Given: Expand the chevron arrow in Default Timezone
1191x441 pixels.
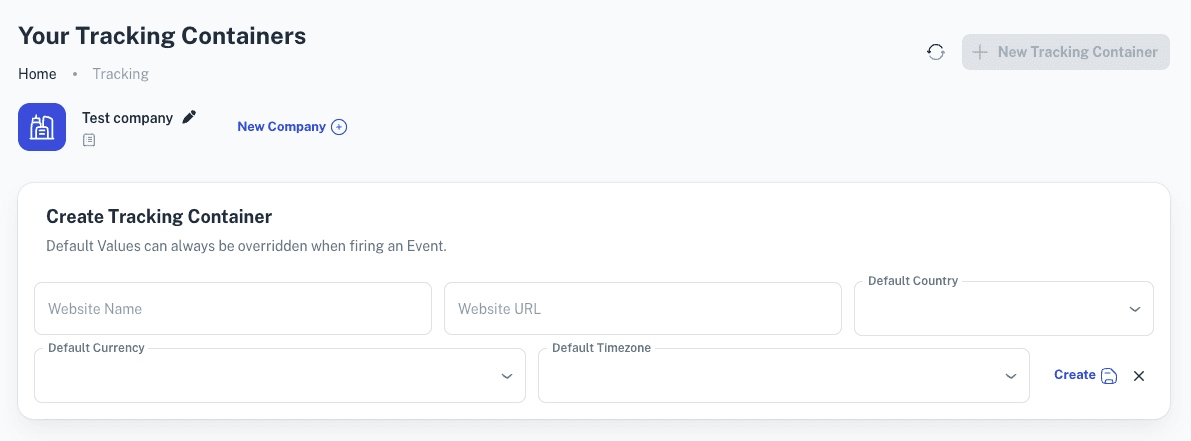Looking at the screenshot, I should click(x=1011, y=376).
